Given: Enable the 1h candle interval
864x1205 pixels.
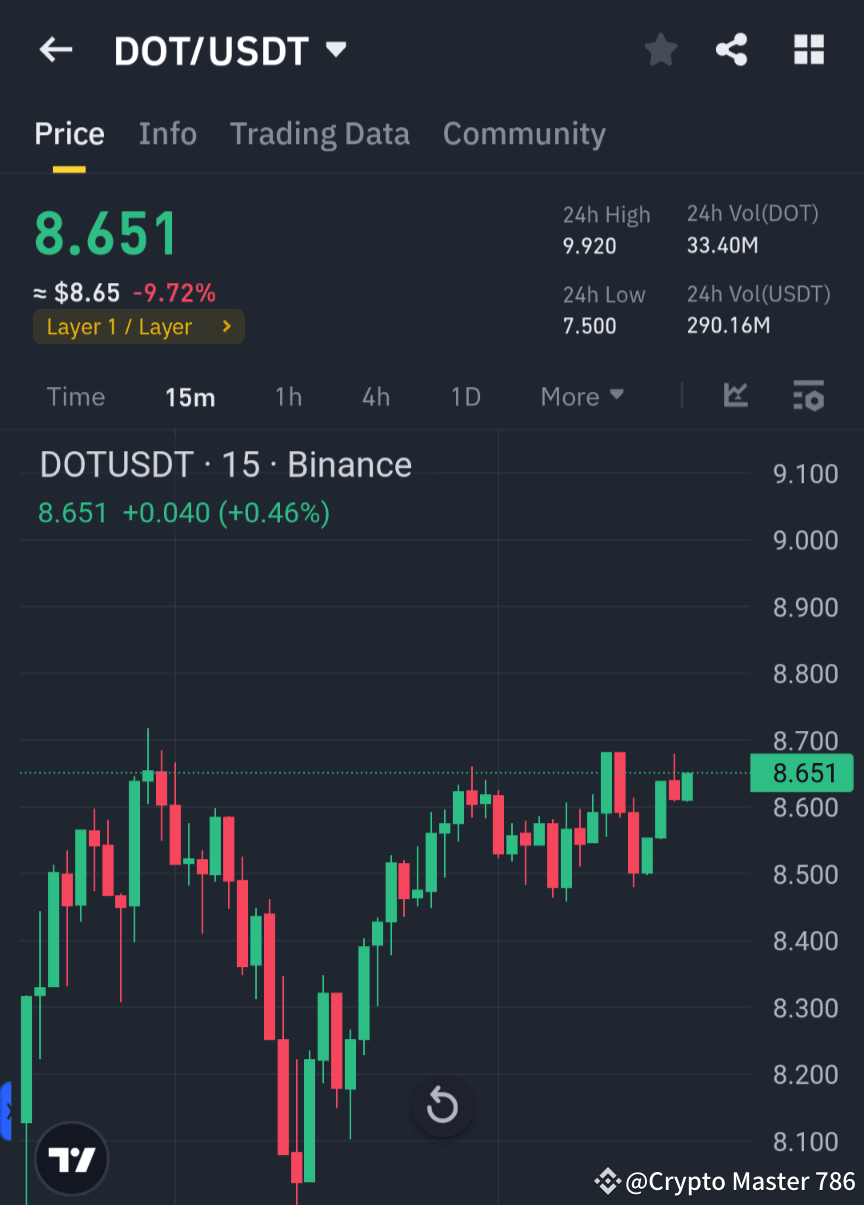Looking at the screenshot, I should (288, 396).
